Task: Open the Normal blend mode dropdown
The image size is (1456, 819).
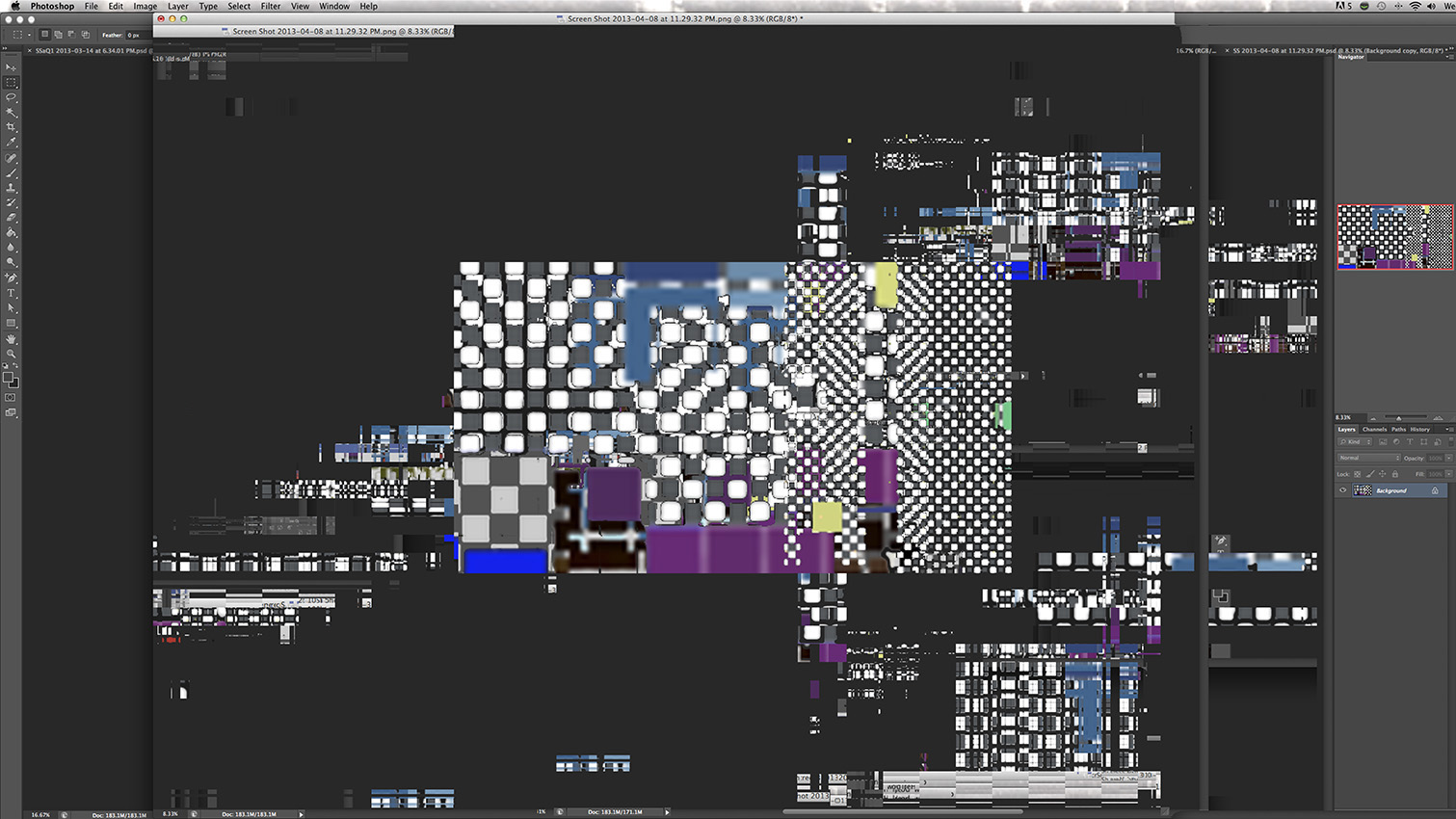Action: click(x=1368, y=458)
